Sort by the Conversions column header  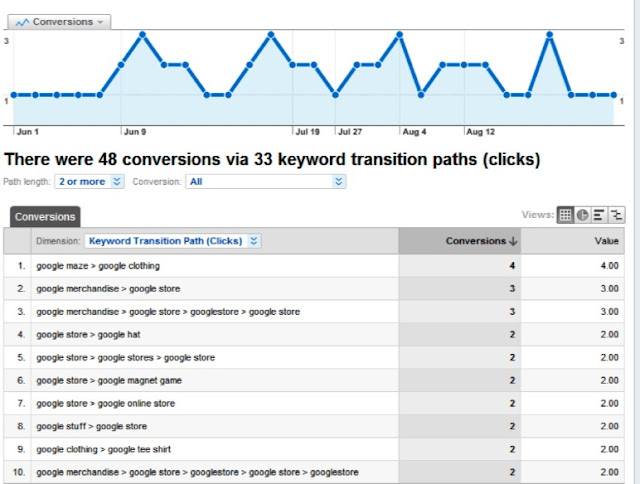[460, 241]
